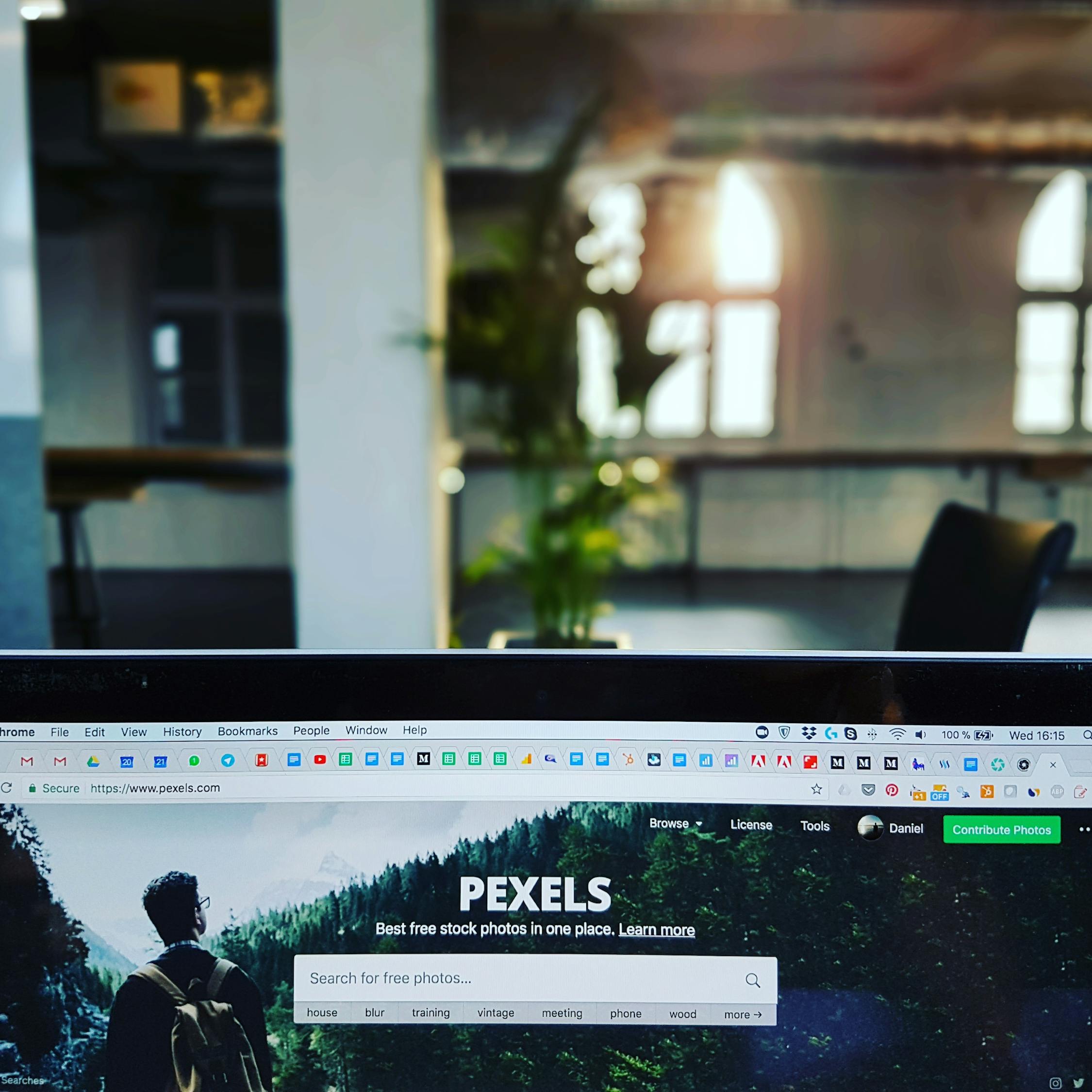This screenshot has height=1092, width=1092.
Task: Expand the browser bookmarks menu
Action: pyautogui.click(x=248, y=732)
